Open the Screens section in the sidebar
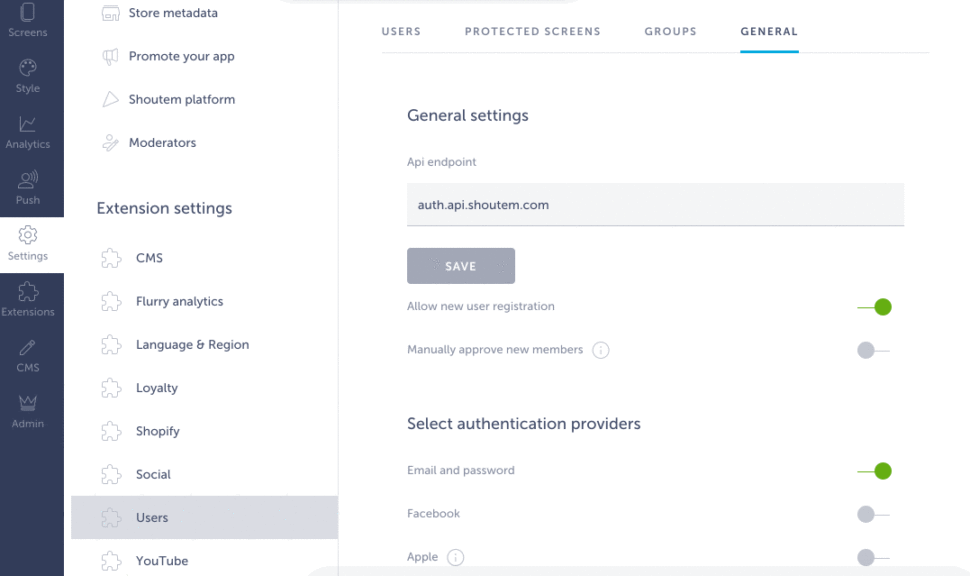Image resolution: width=970 pixels, height=576 pixels. [x=28, y=15]
